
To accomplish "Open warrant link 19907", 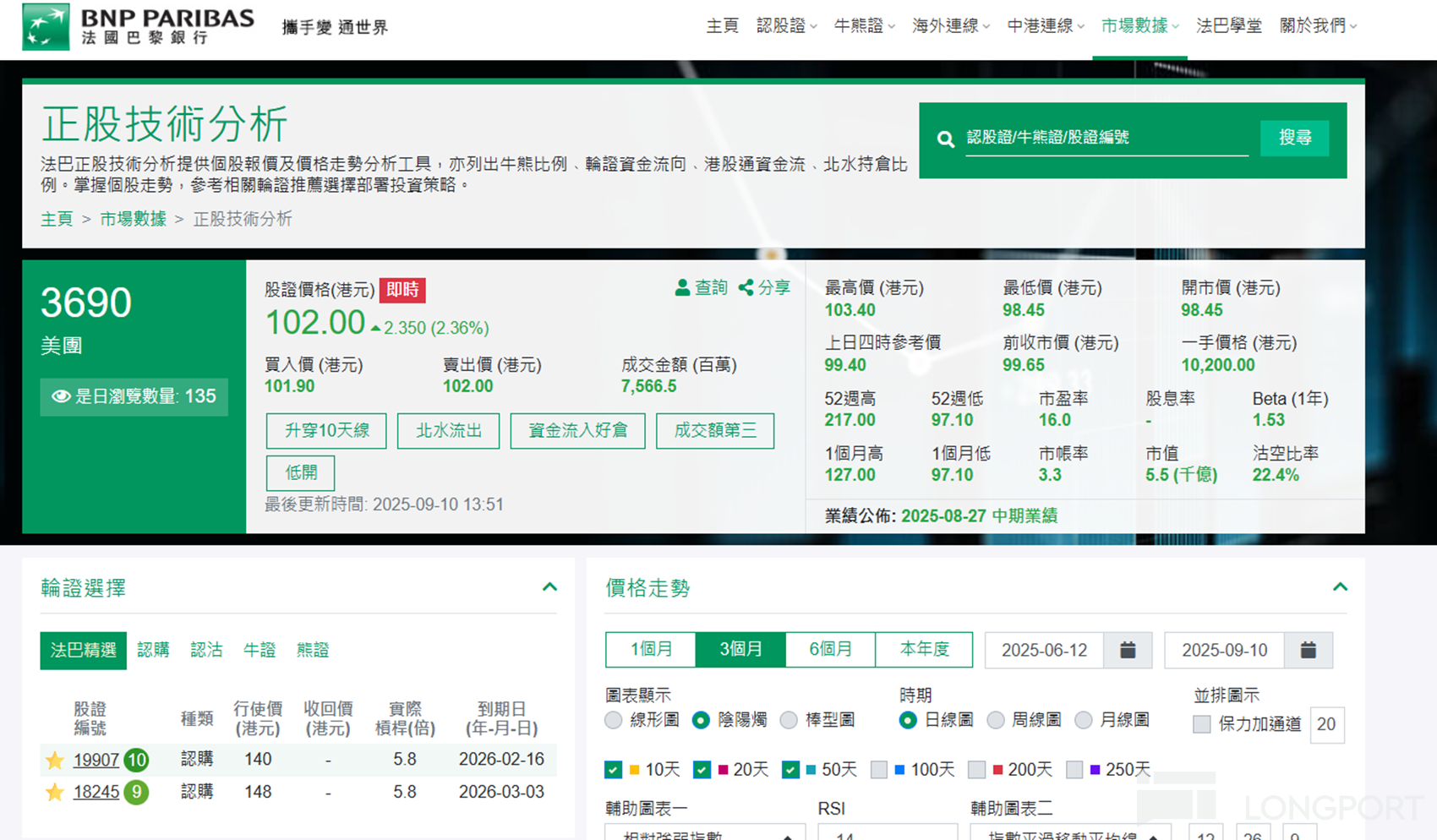I will click(96, 760).
